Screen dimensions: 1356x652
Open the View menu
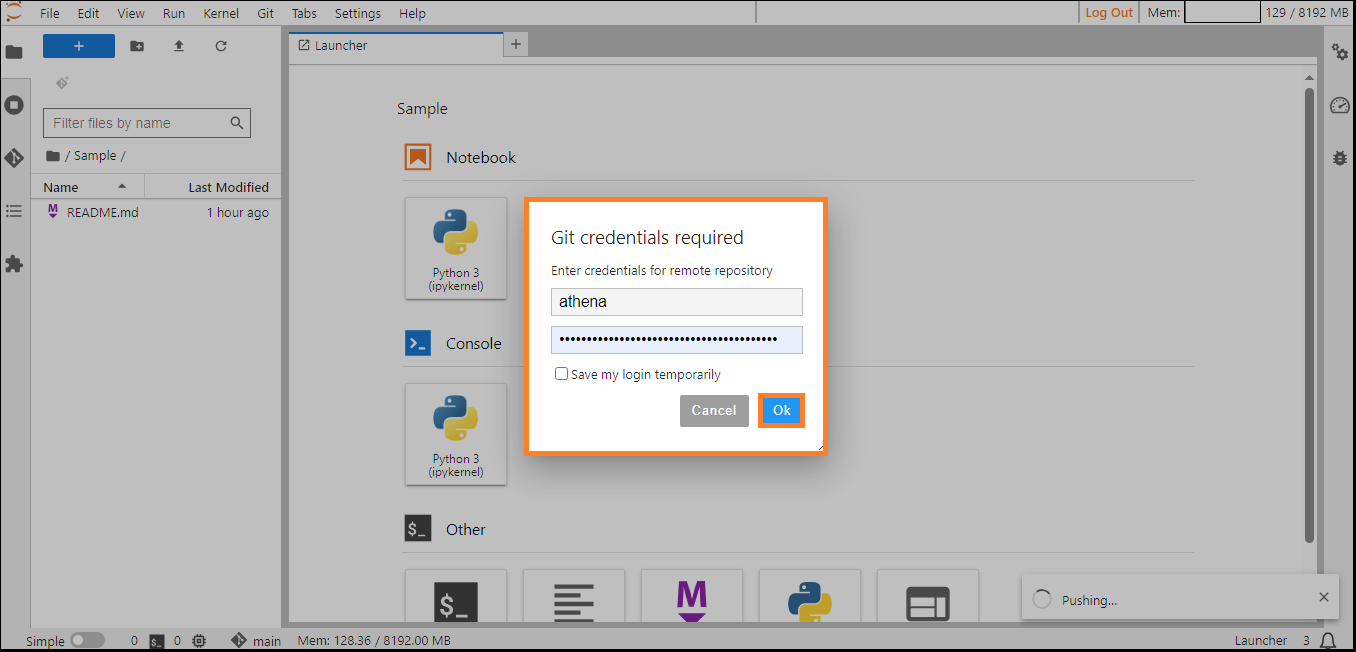click(x=131, y=13)
